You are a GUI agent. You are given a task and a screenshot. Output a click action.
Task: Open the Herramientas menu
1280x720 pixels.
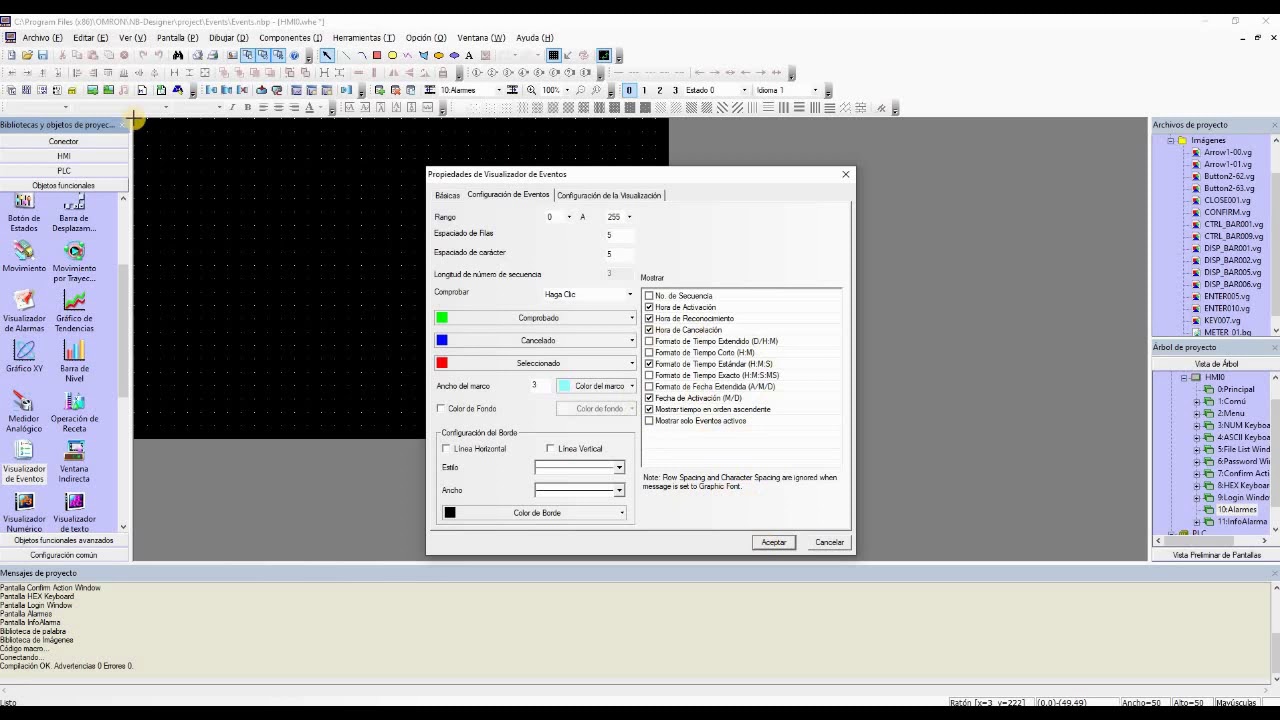(x=364, y=38)
